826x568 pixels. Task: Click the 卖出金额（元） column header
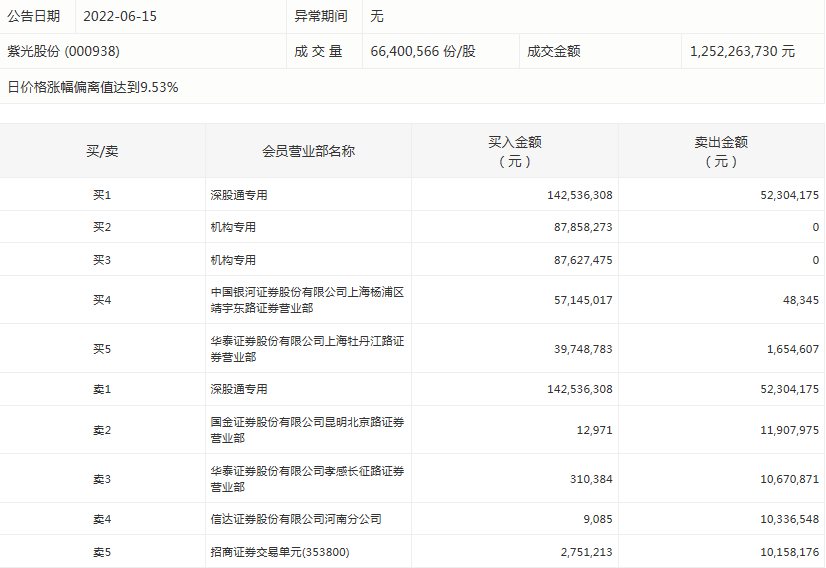[721, 152]
